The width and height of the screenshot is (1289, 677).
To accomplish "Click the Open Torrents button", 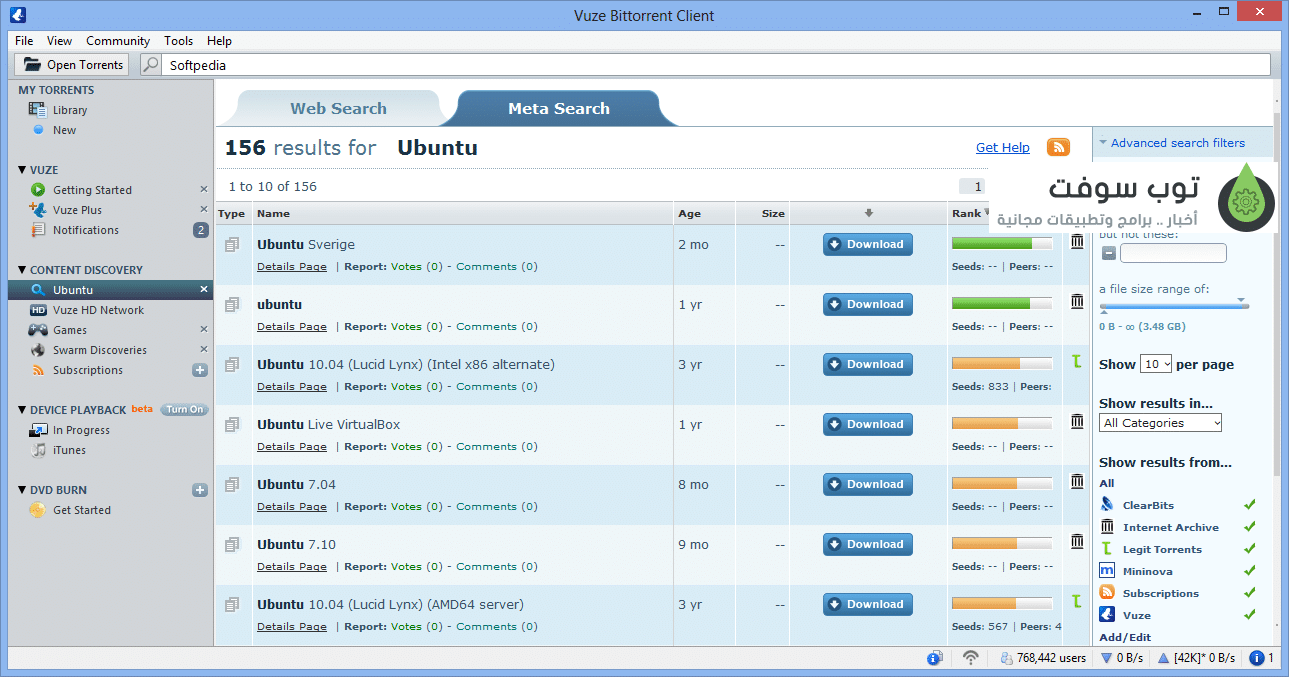I will pos(74,65).
